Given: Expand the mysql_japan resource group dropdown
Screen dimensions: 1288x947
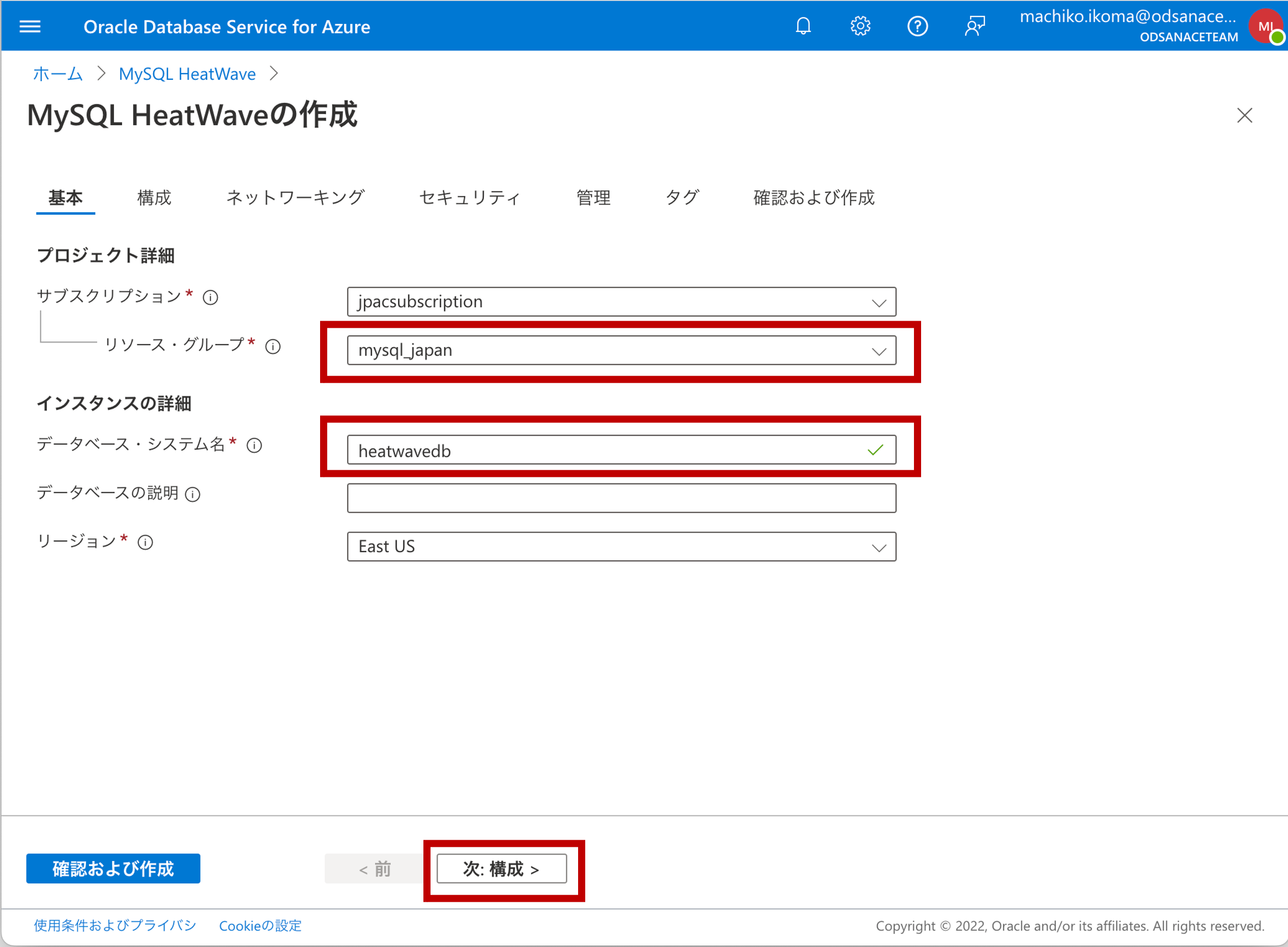Looking at the screenshot, I should click(621, 350).
